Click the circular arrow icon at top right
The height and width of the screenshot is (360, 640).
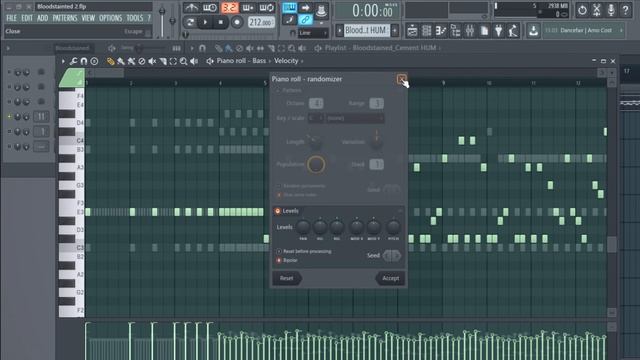tap(582, 10)
